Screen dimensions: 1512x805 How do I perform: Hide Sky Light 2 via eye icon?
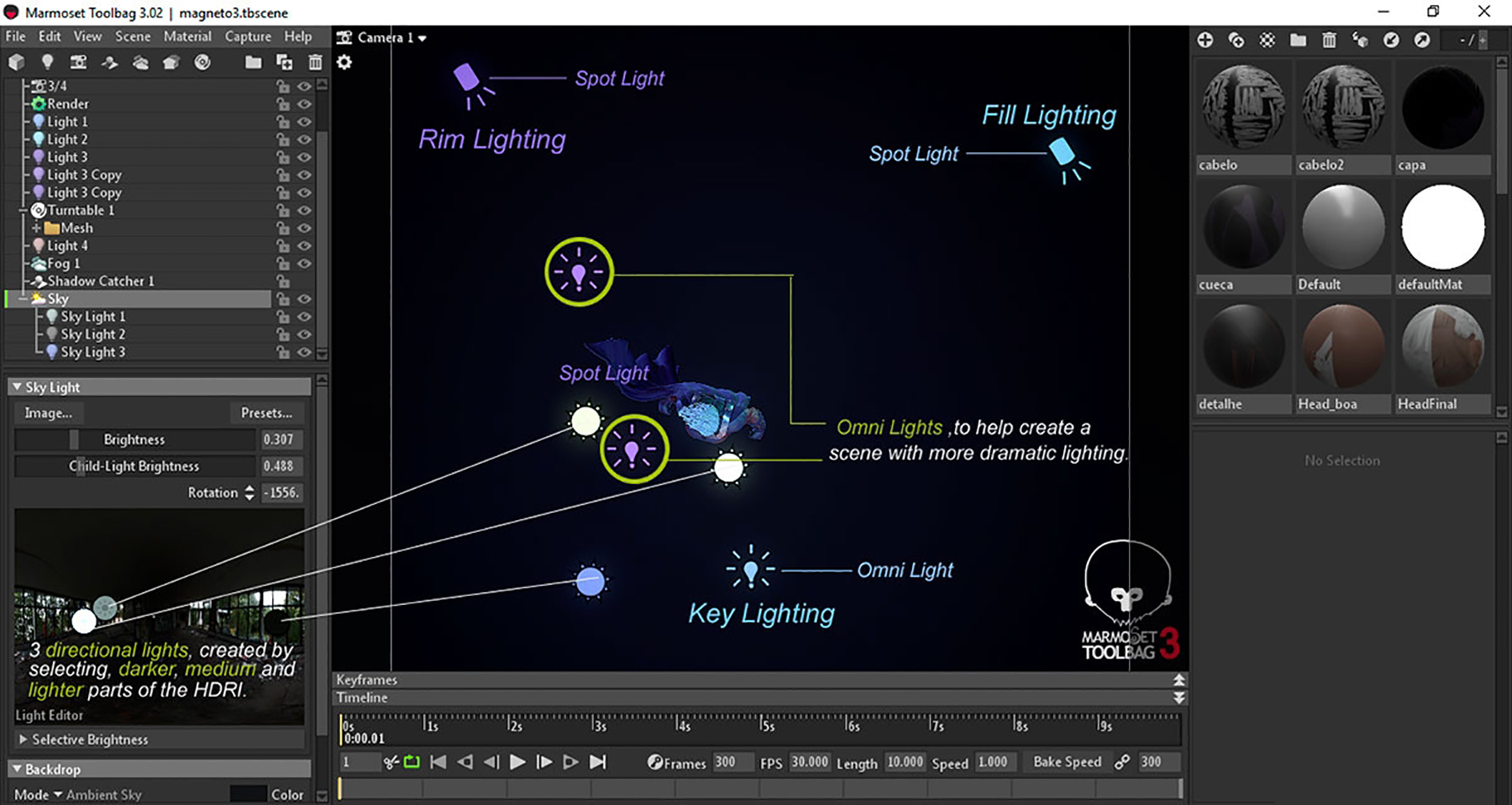(x=304, y=334)
